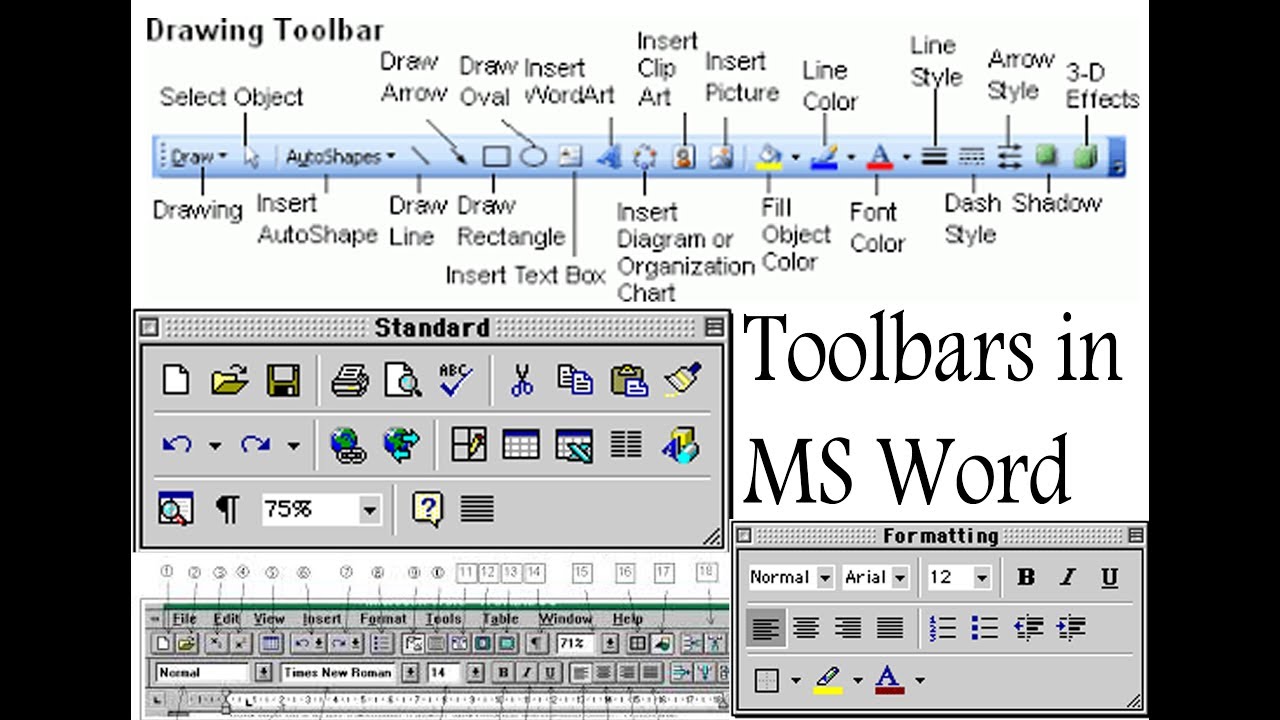Viewport: 1280px width, 720px height.
Task: Select the Draw Oval tool
Action: 532,156
